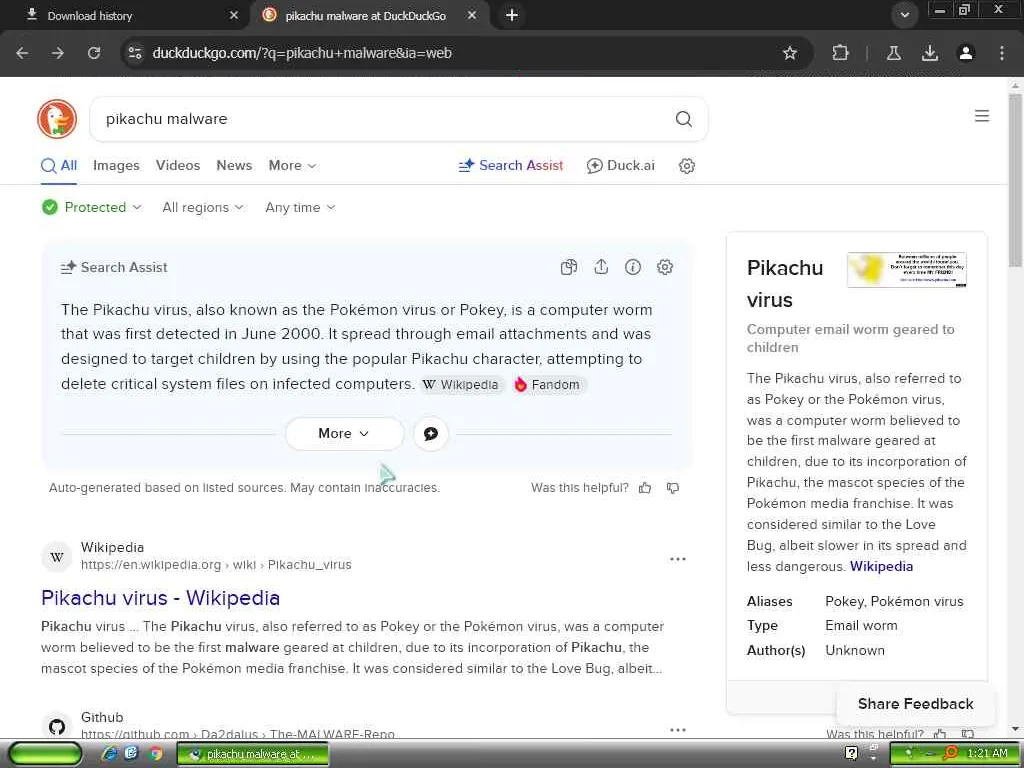Click the help question mark tray icon
The height and width of the screenshot is (768, 1024).
point(851,753)
